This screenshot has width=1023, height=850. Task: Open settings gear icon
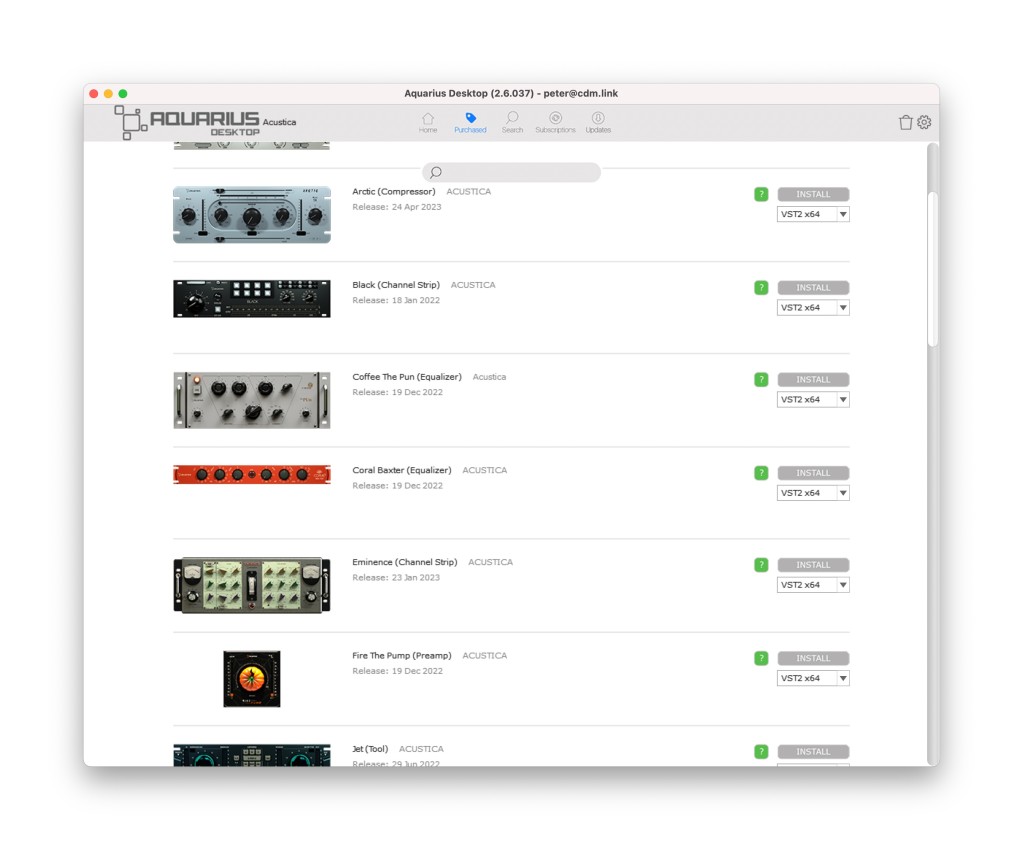point(924,122)
